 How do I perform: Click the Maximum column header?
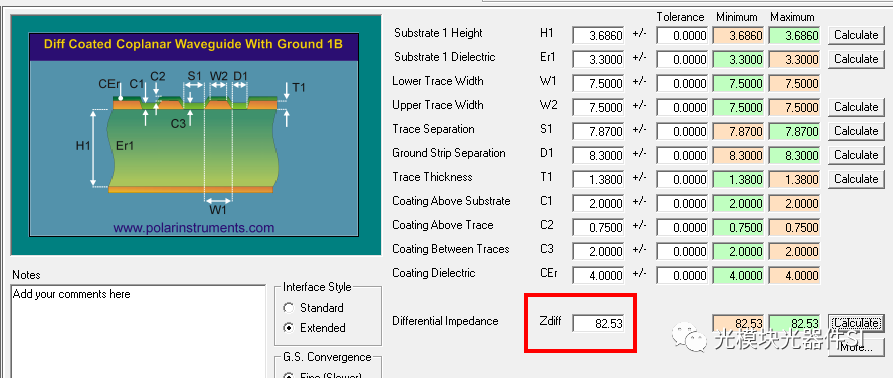pyautogui.click(x=793, y=17)
